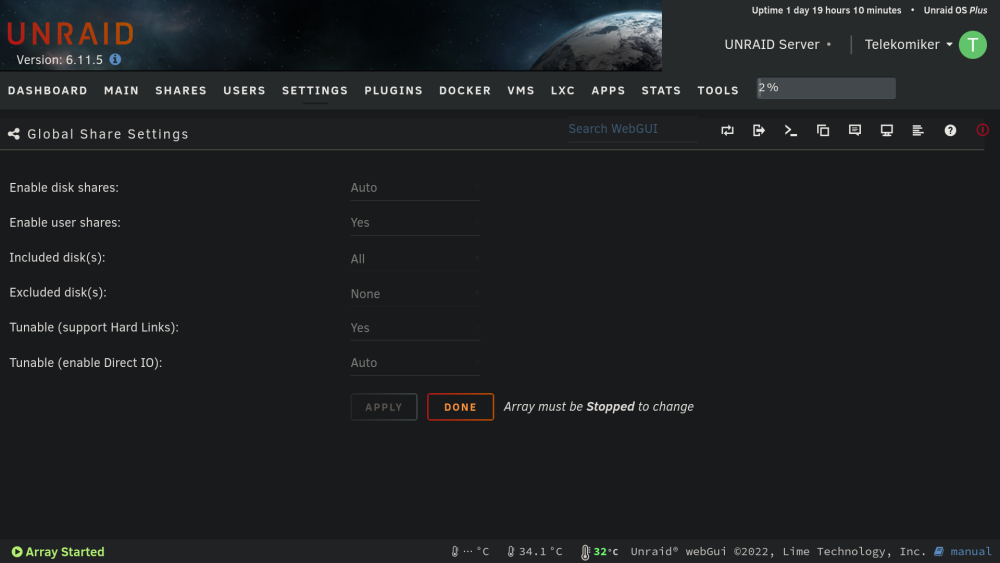
Task: Open the Tools tab
Action: (718, 91)
